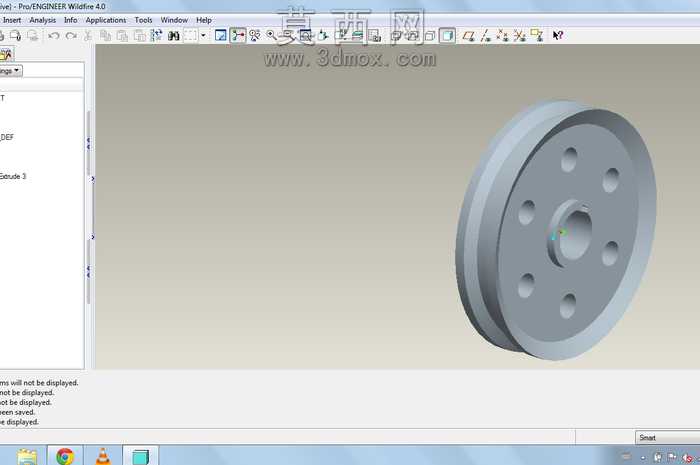Click the message reading "een saved."
Viewport: 700px width, 465px height.
pyautogui.click(x=17, y=412)
